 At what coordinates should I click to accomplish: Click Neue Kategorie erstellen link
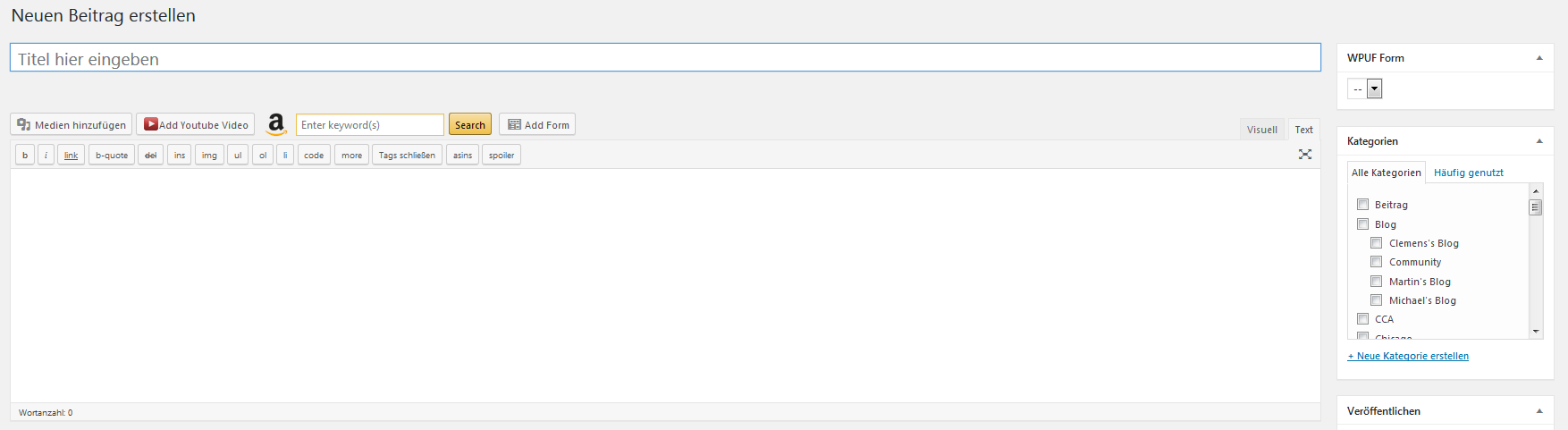(1408, 356)
